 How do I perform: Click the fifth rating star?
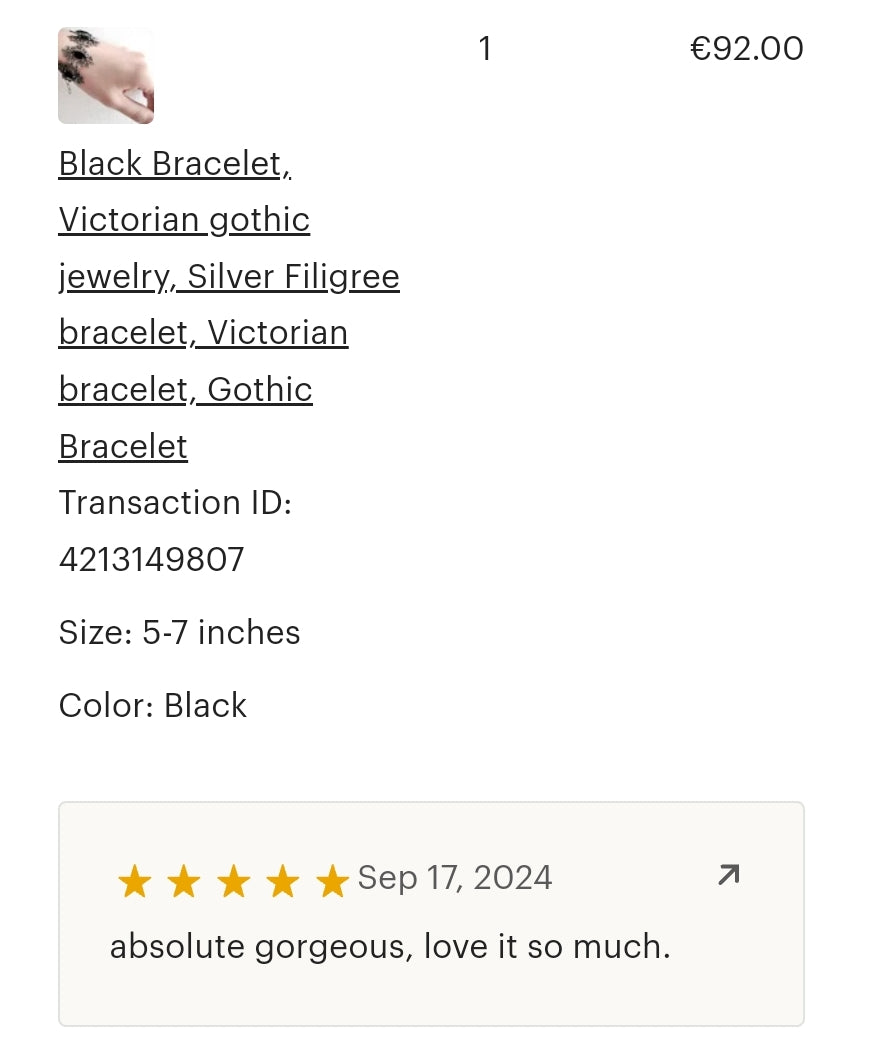332,882
